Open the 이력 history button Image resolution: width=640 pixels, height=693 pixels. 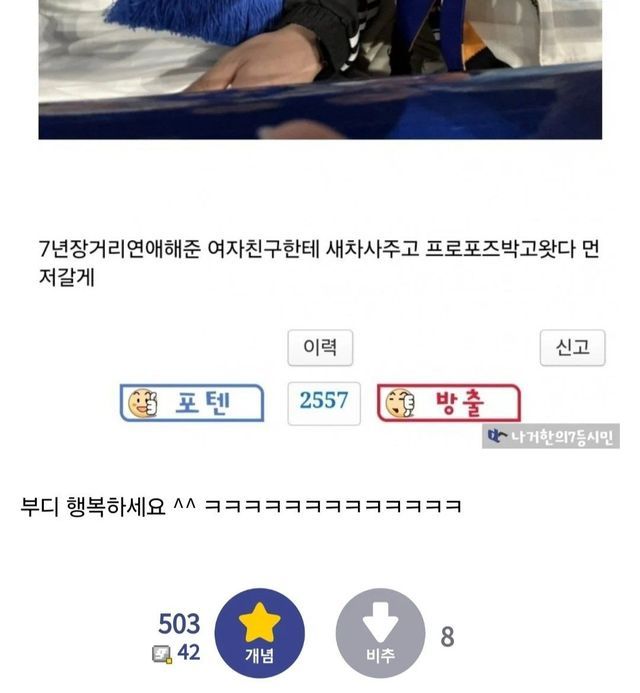(320, 347)
